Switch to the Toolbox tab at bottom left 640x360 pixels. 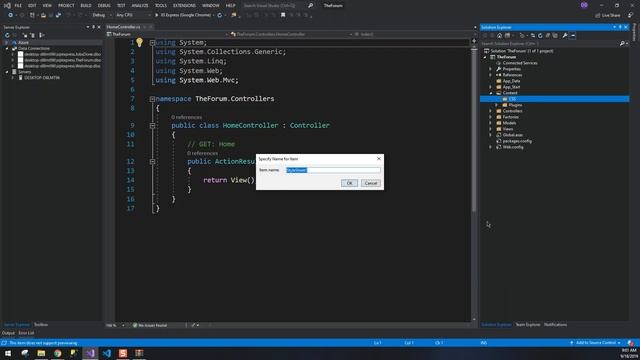point(41,325)
